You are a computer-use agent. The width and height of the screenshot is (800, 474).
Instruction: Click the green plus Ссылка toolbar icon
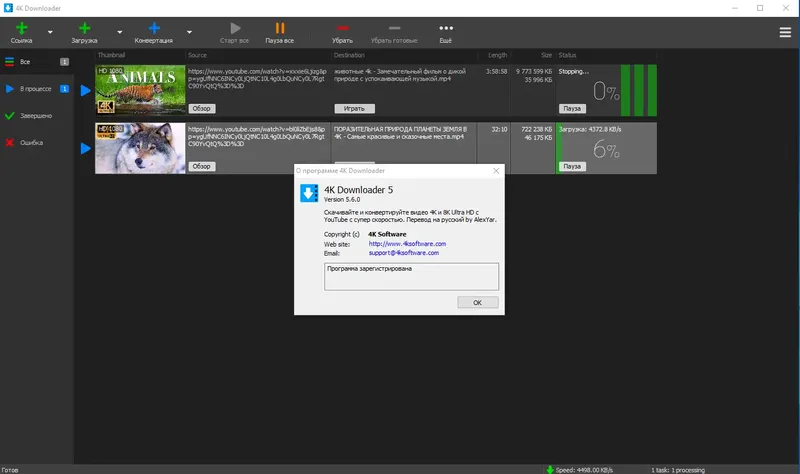[x=21, y=28]
